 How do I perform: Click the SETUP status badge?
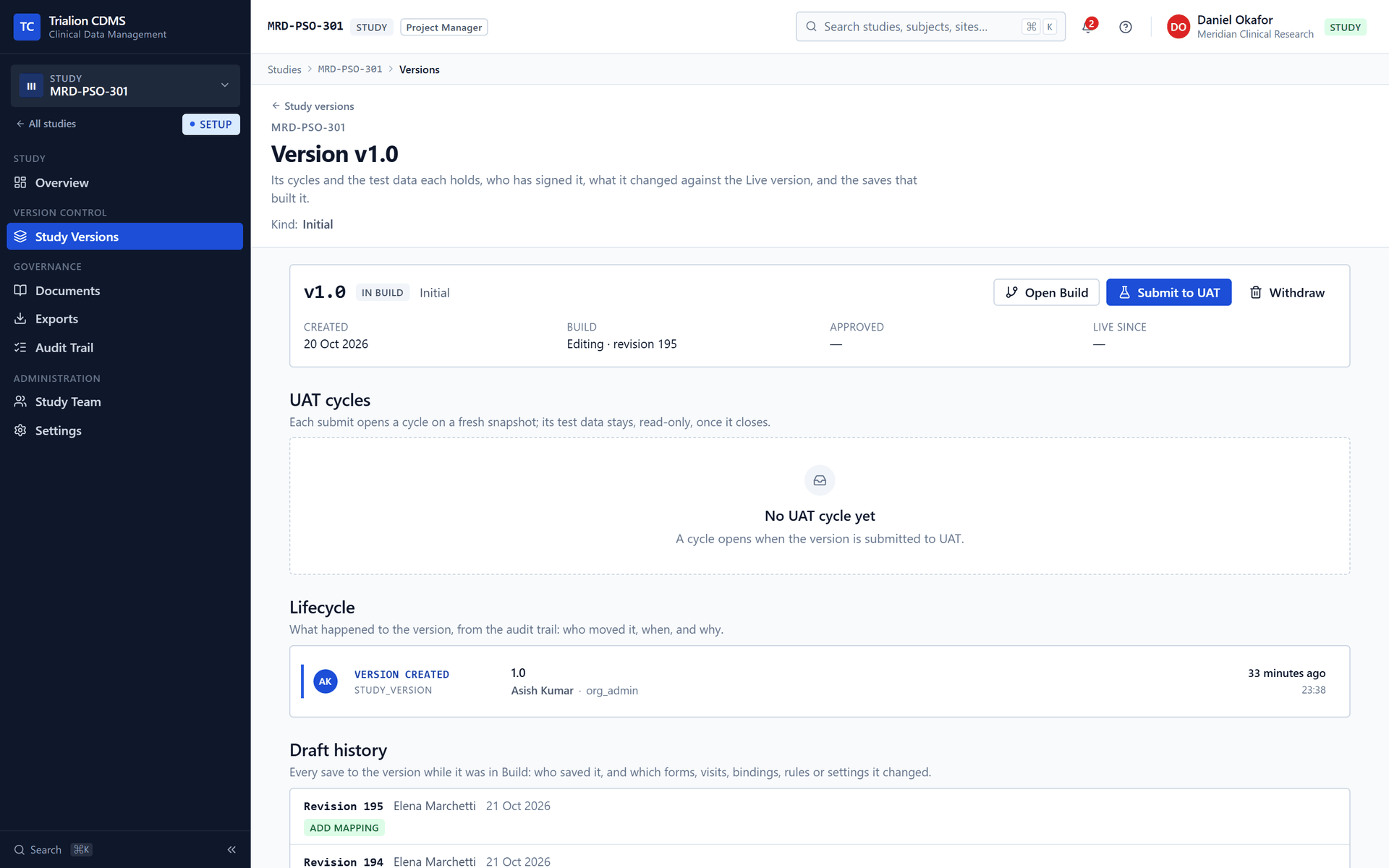pos(211,124)
